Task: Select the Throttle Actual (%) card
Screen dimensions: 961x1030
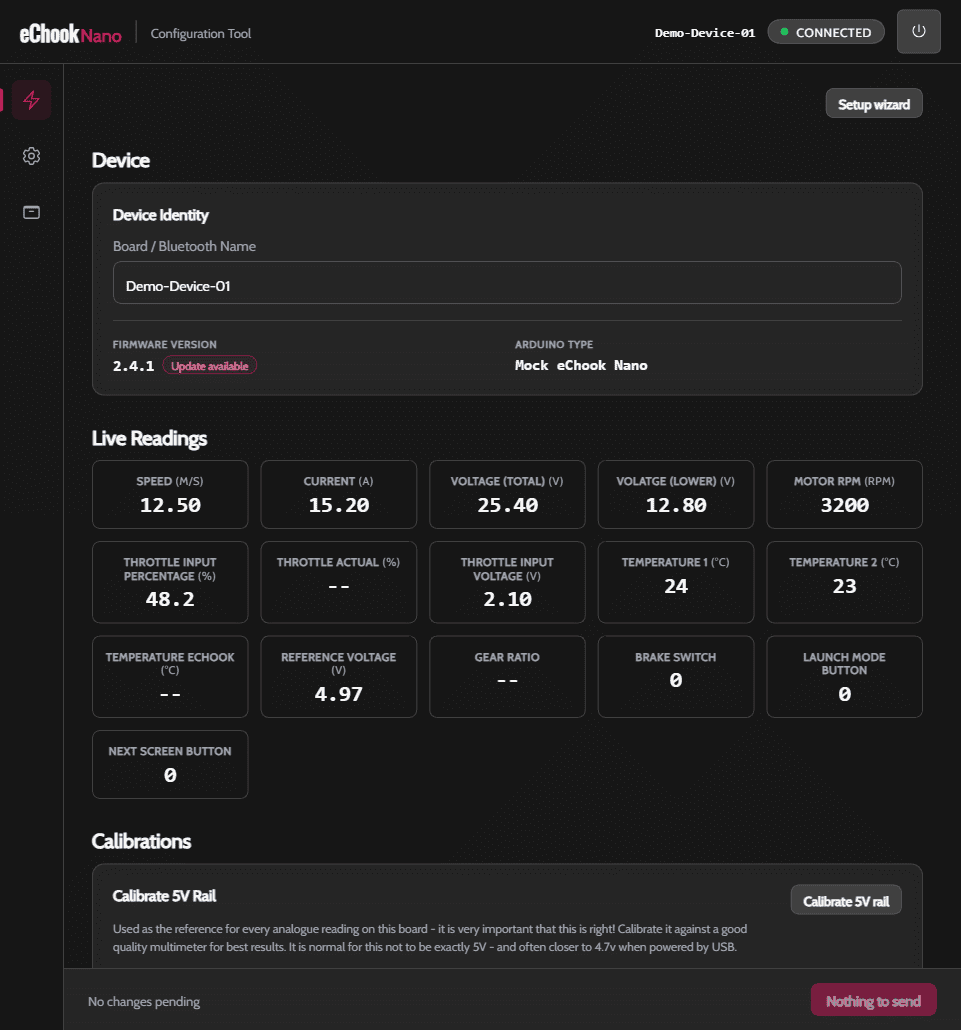Action: 338,582
